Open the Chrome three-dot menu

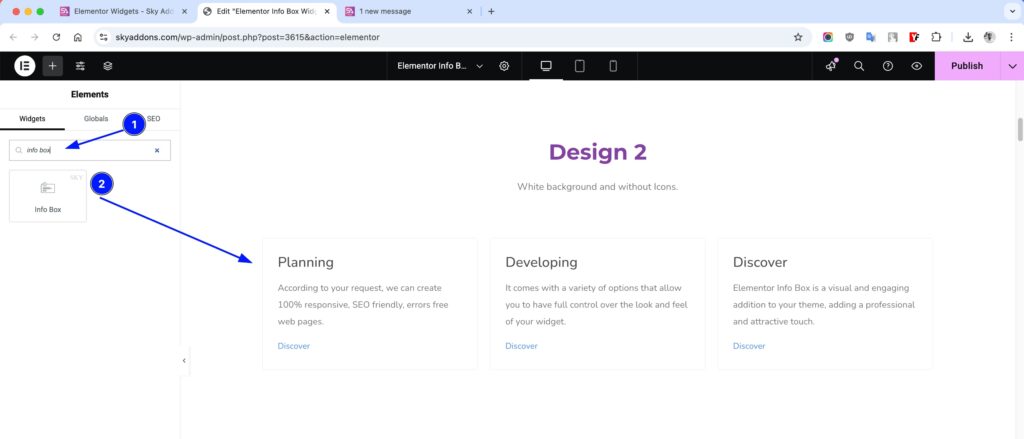pos(1011,37)
